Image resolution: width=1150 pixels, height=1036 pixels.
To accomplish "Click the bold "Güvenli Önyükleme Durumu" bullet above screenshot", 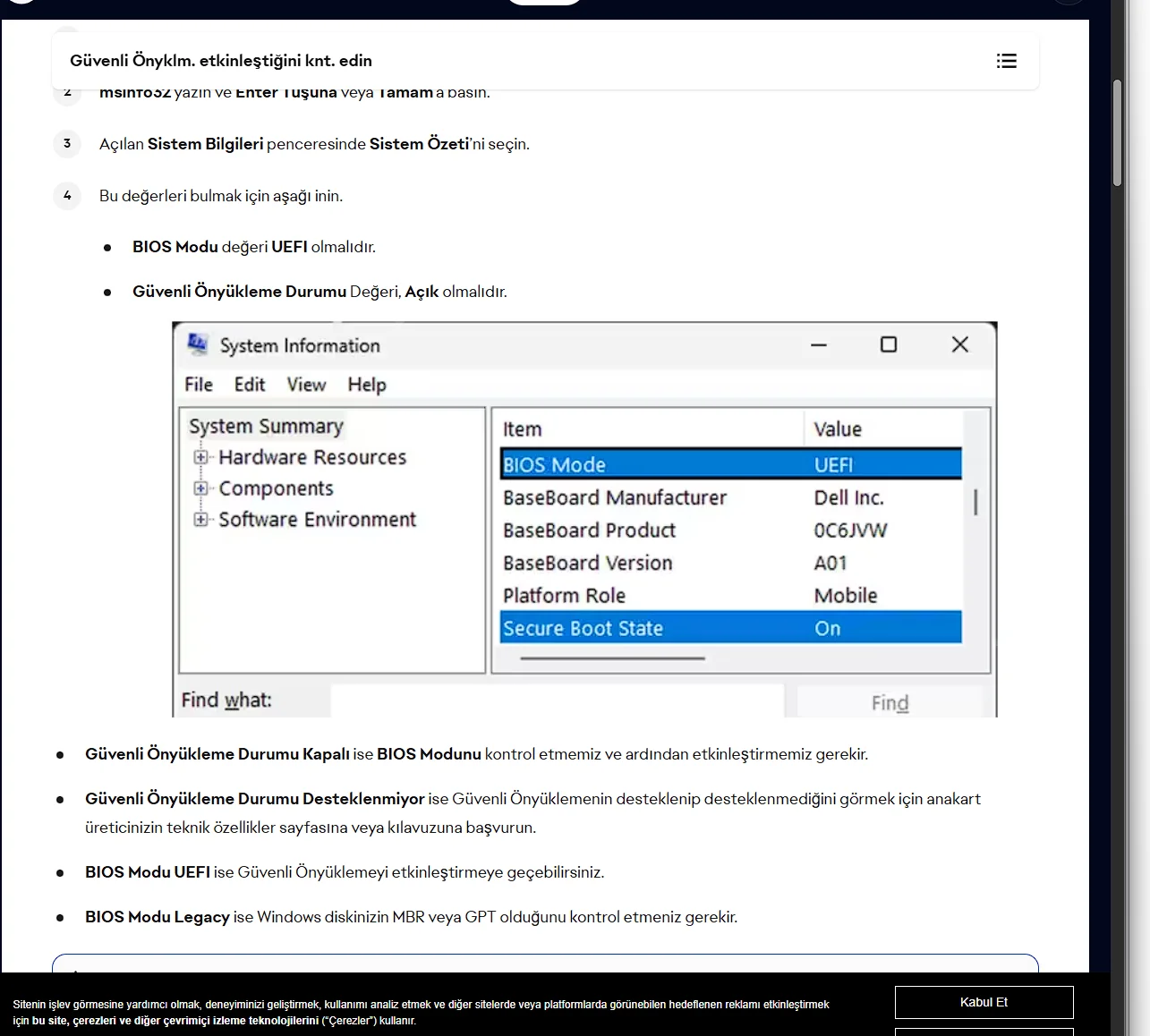I will coord(239,292).
